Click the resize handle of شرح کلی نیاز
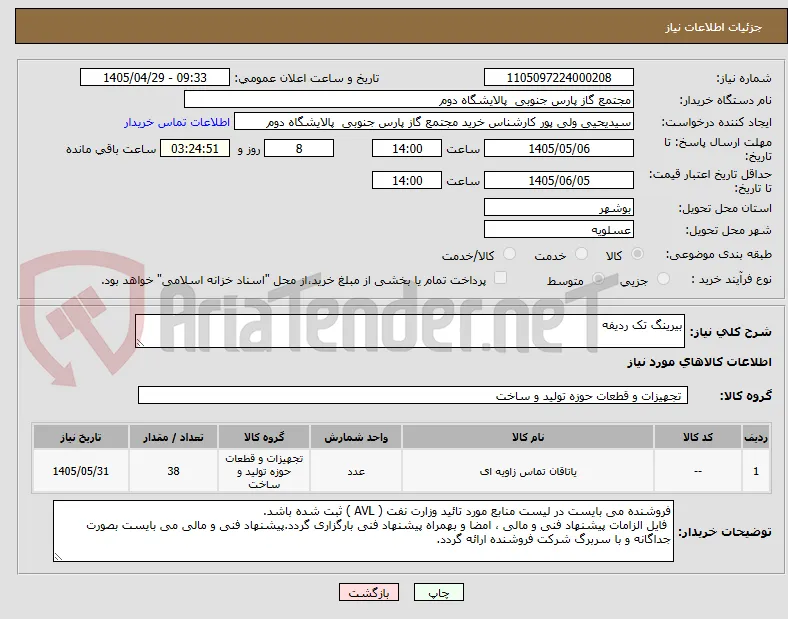 pos(140,343)
